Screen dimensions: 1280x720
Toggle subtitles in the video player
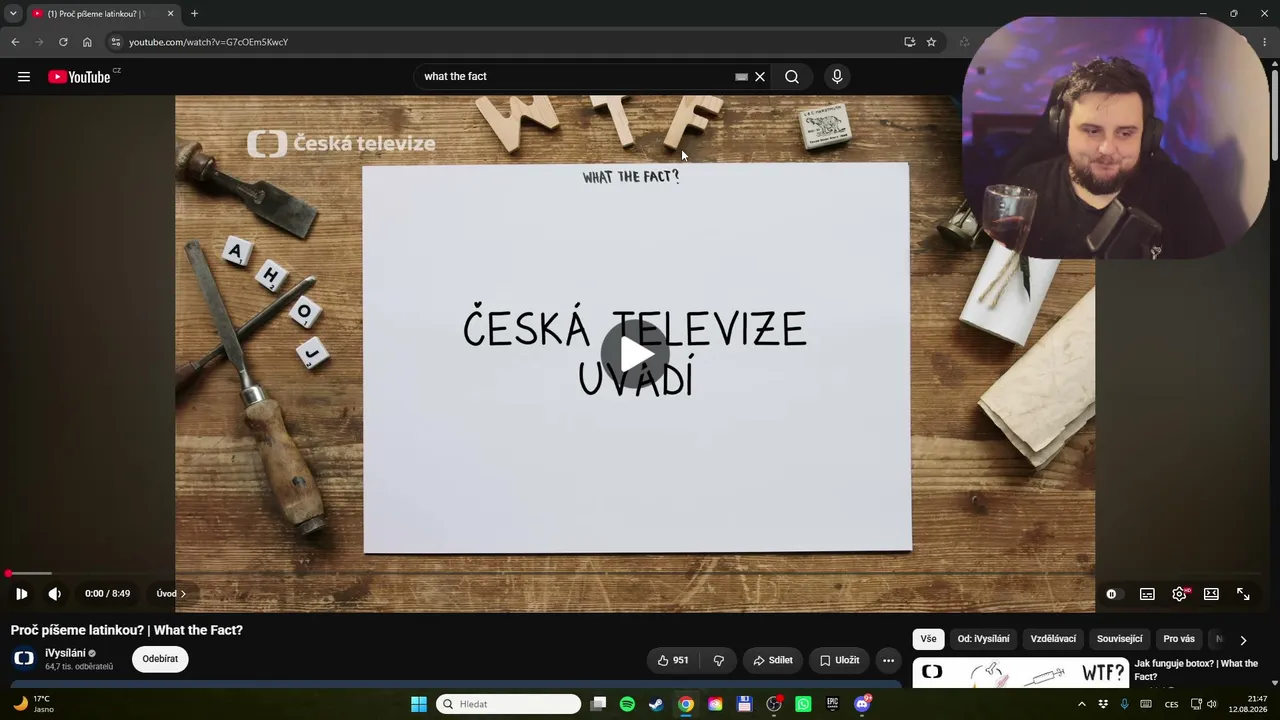1147,594
